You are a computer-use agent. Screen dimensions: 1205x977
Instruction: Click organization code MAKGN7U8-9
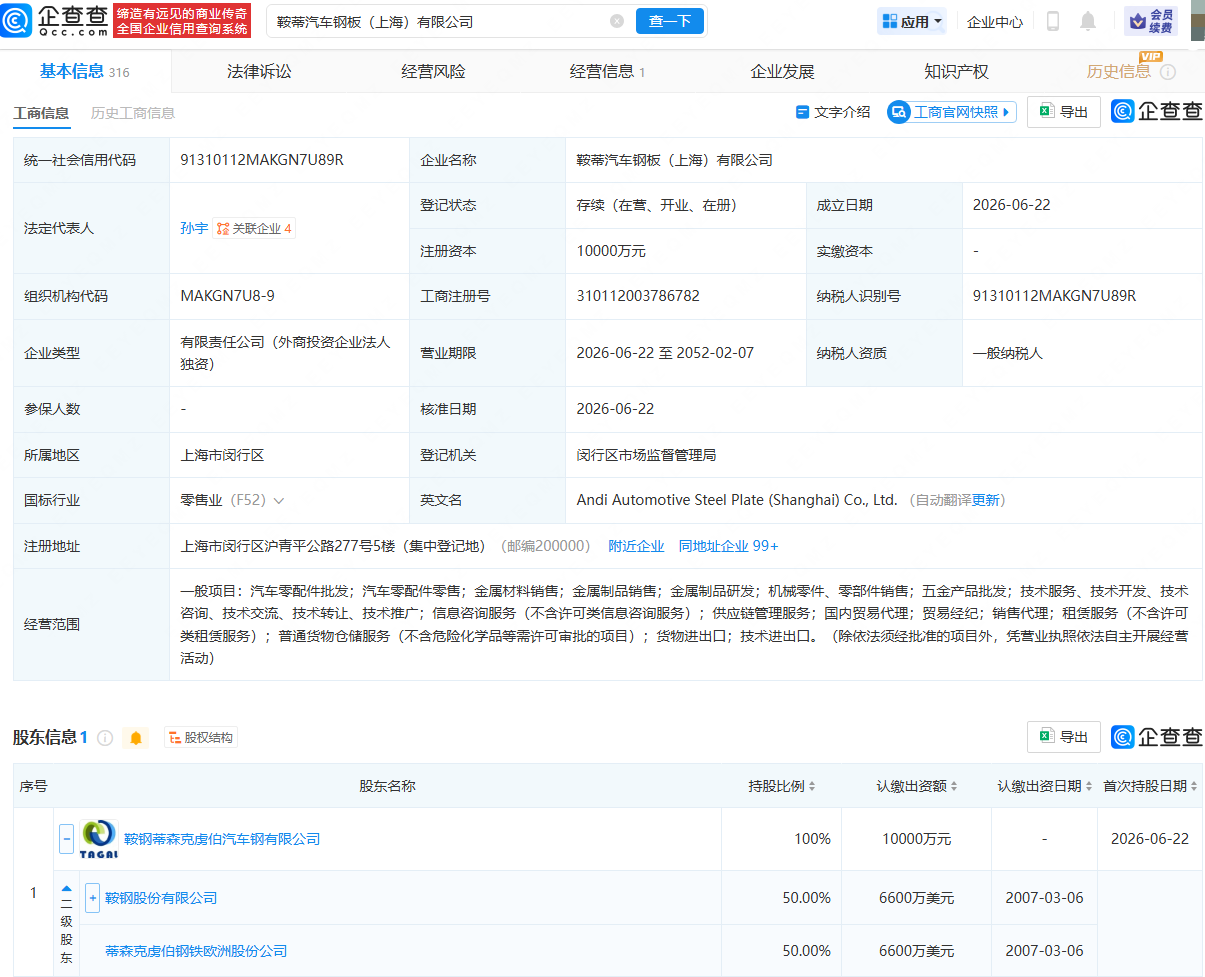227,296
